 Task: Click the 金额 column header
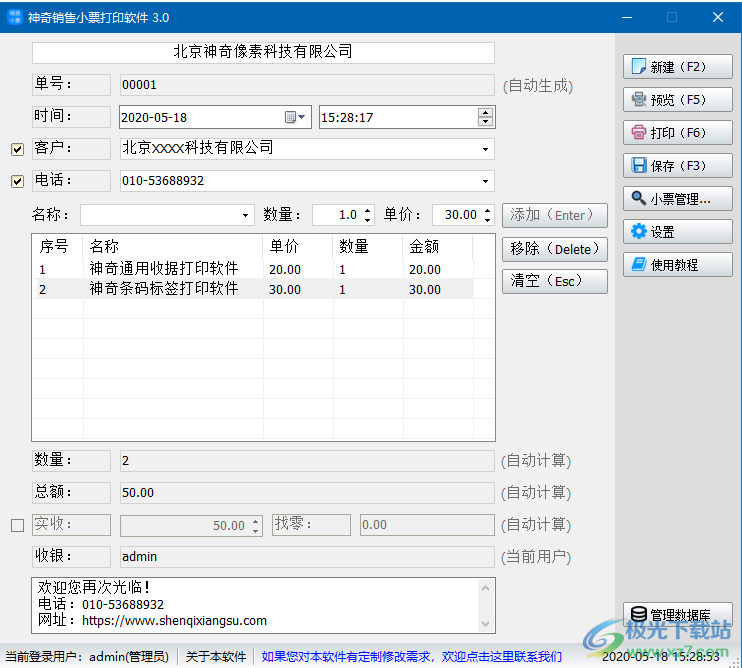tap(438, 246)
